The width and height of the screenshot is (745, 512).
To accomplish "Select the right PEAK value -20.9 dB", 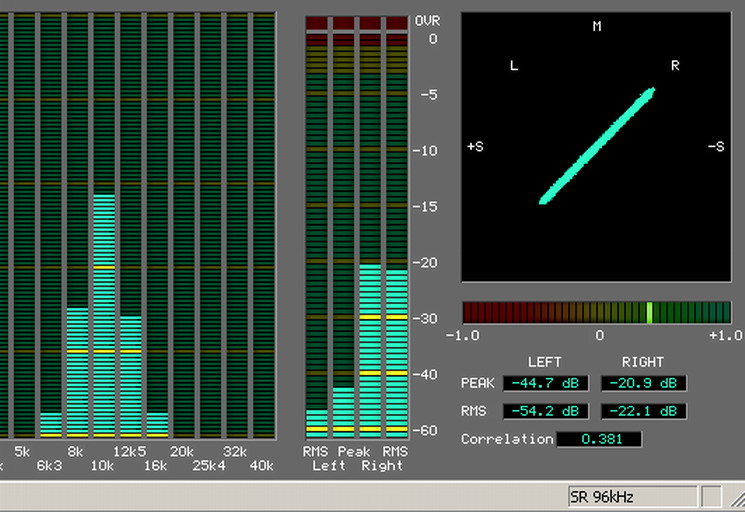I will (x=643, y=383).
